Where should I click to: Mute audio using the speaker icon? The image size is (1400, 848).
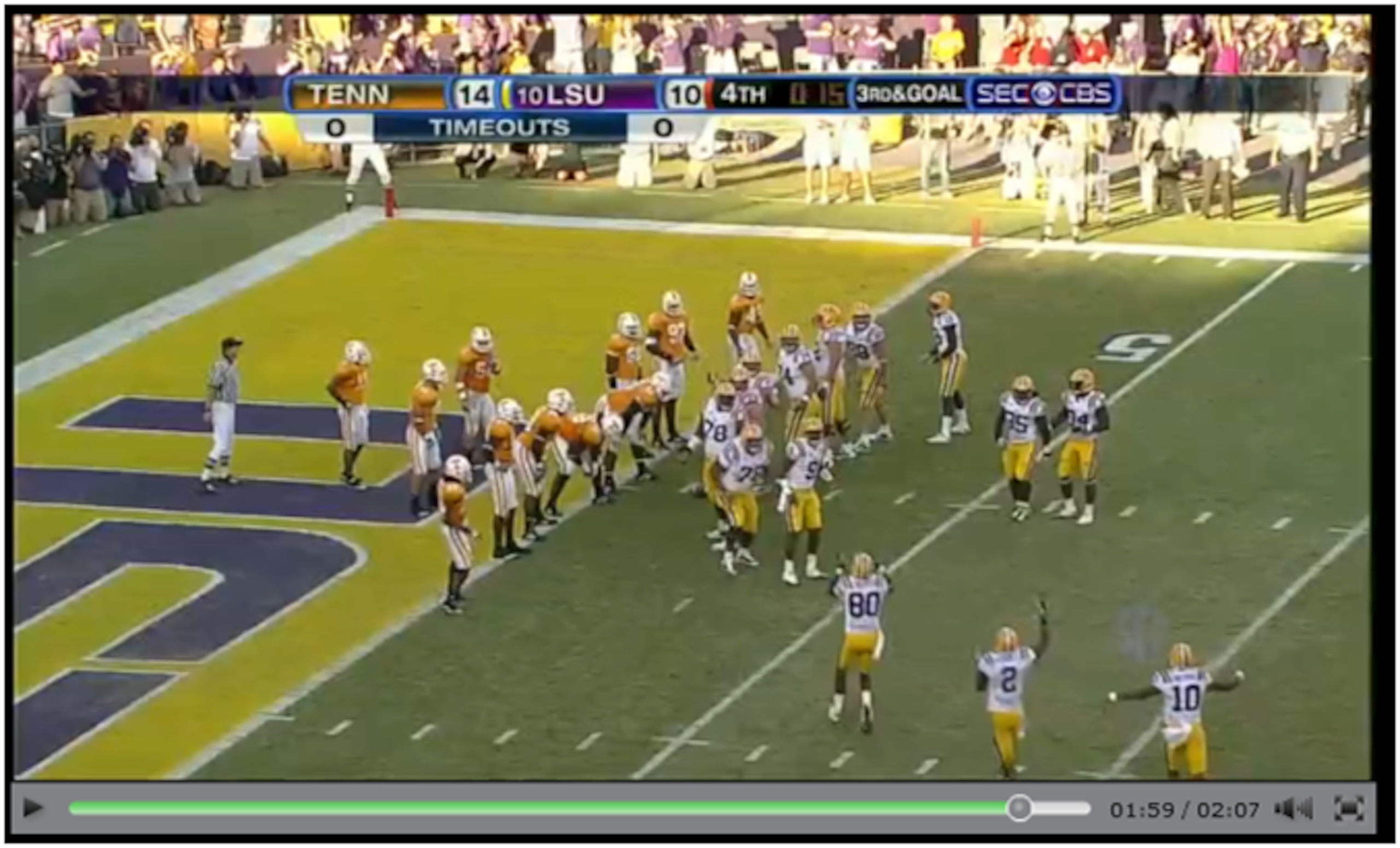1294,808
